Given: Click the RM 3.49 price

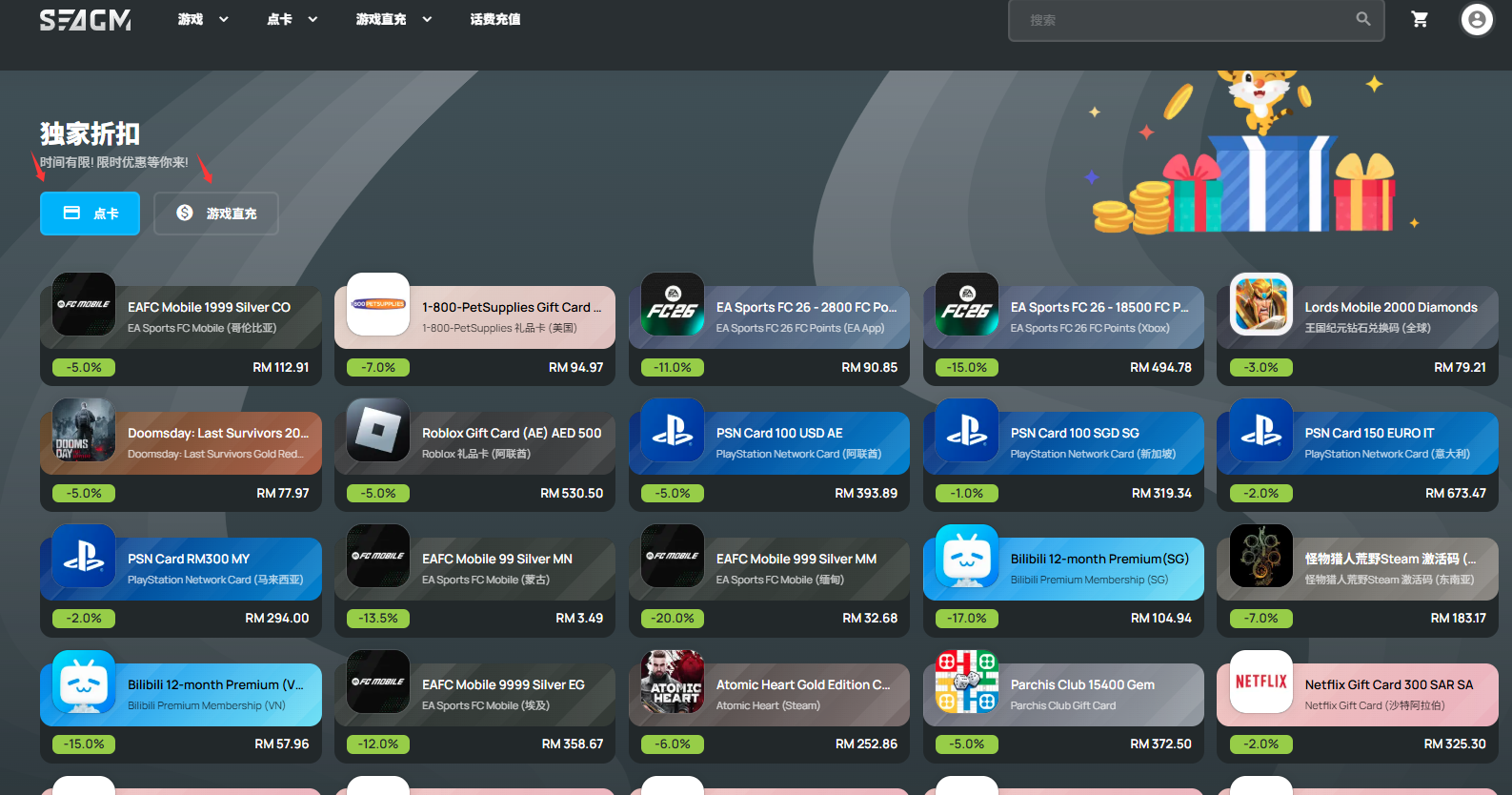Looking at the screenshot, I should 579,618.
